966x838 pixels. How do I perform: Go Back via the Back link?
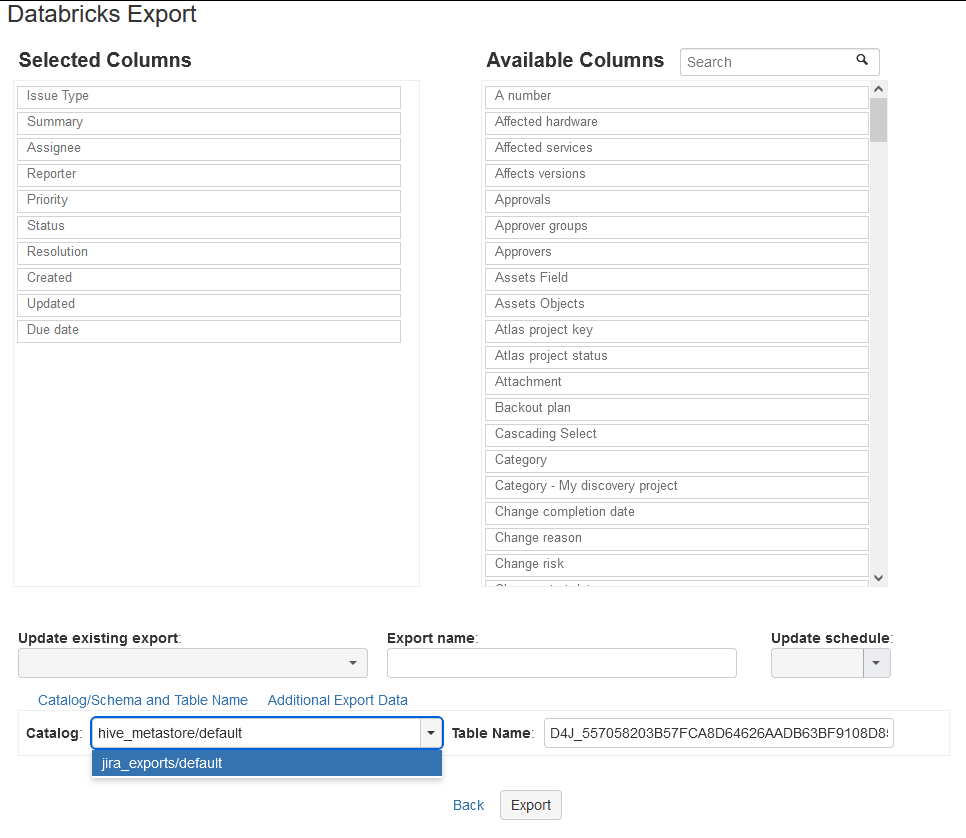tap(468, 805)
